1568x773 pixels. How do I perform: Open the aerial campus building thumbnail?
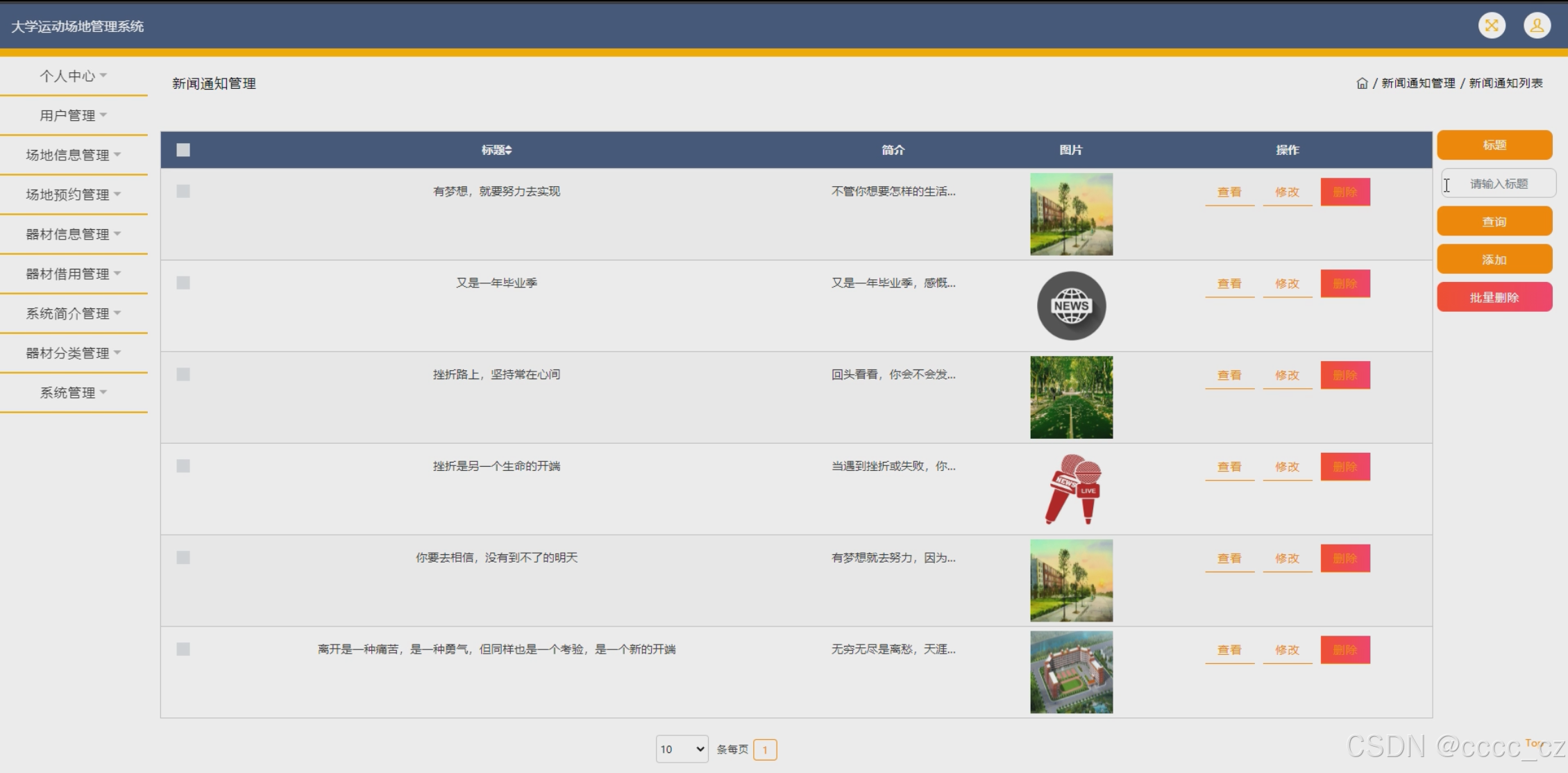(x=1071, y=672)
